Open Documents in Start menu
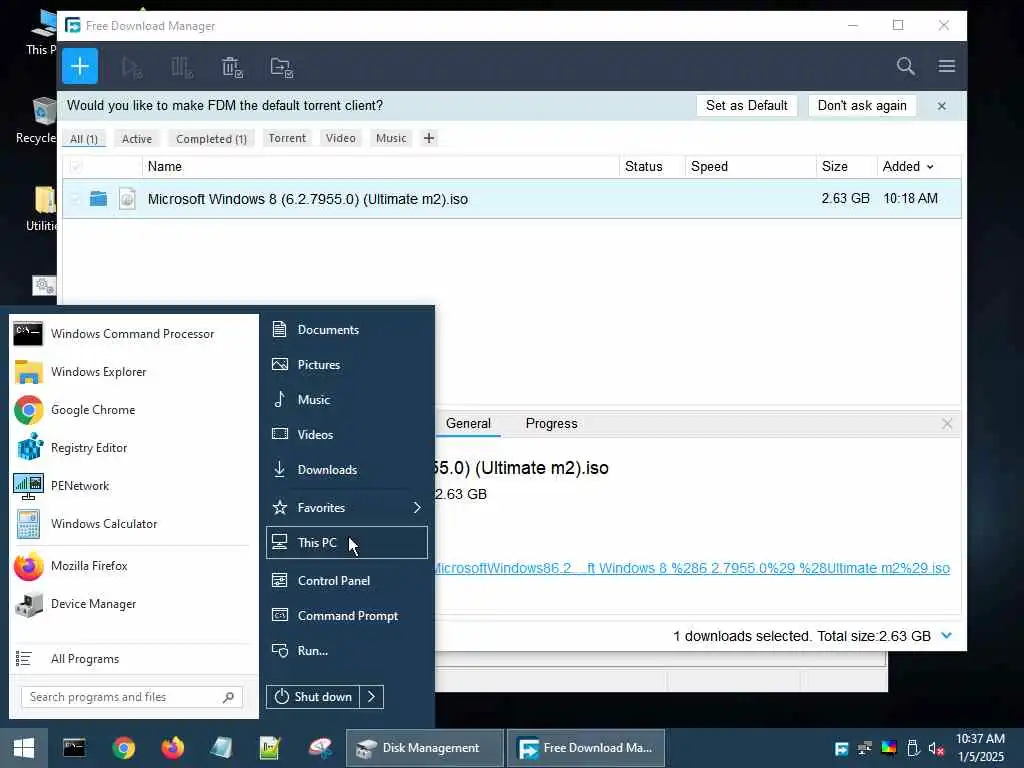1024x768 pixels. coord(347,330)
